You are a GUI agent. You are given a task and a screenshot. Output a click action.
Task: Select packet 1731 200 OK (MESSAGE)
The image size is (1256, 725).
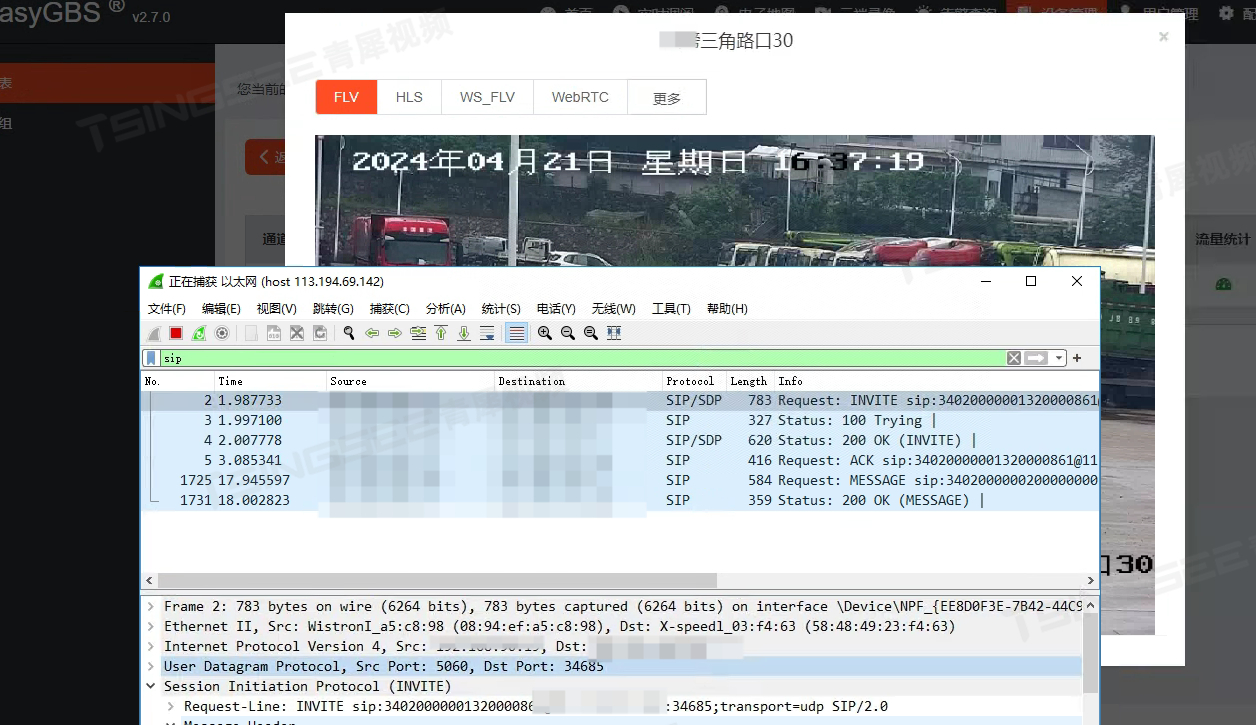pyautogui.click(x=620, y=500)
